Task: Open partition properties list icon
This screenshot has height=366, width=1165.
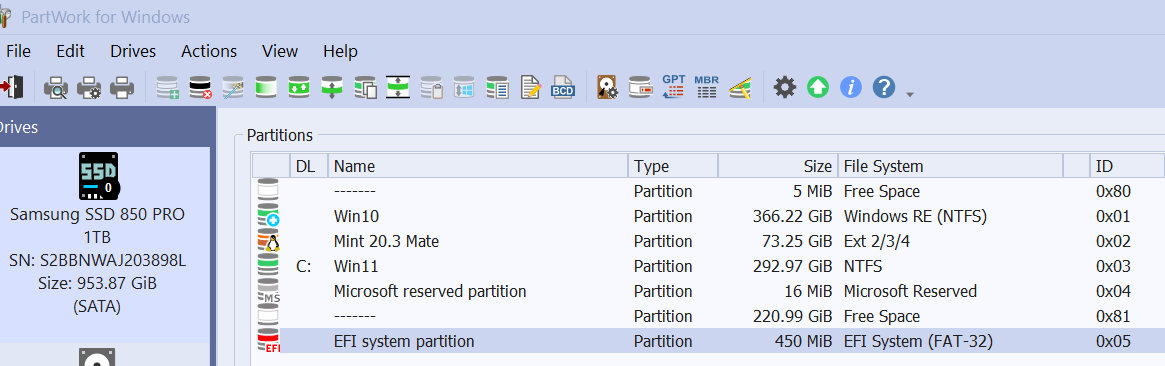Action: click(497, 88)
